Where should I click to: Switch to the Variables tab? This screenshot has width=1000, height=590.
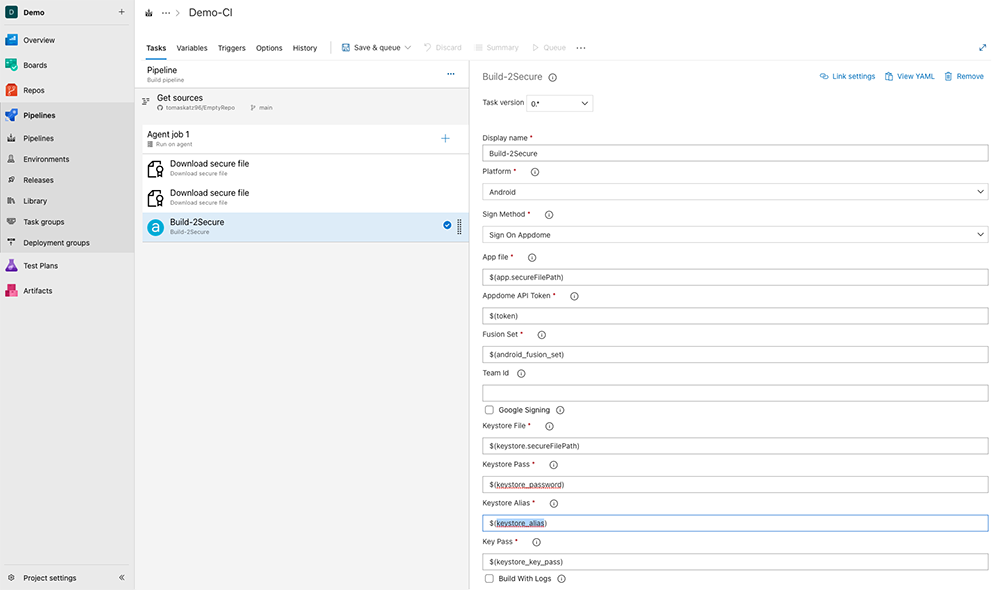[192, 47]
